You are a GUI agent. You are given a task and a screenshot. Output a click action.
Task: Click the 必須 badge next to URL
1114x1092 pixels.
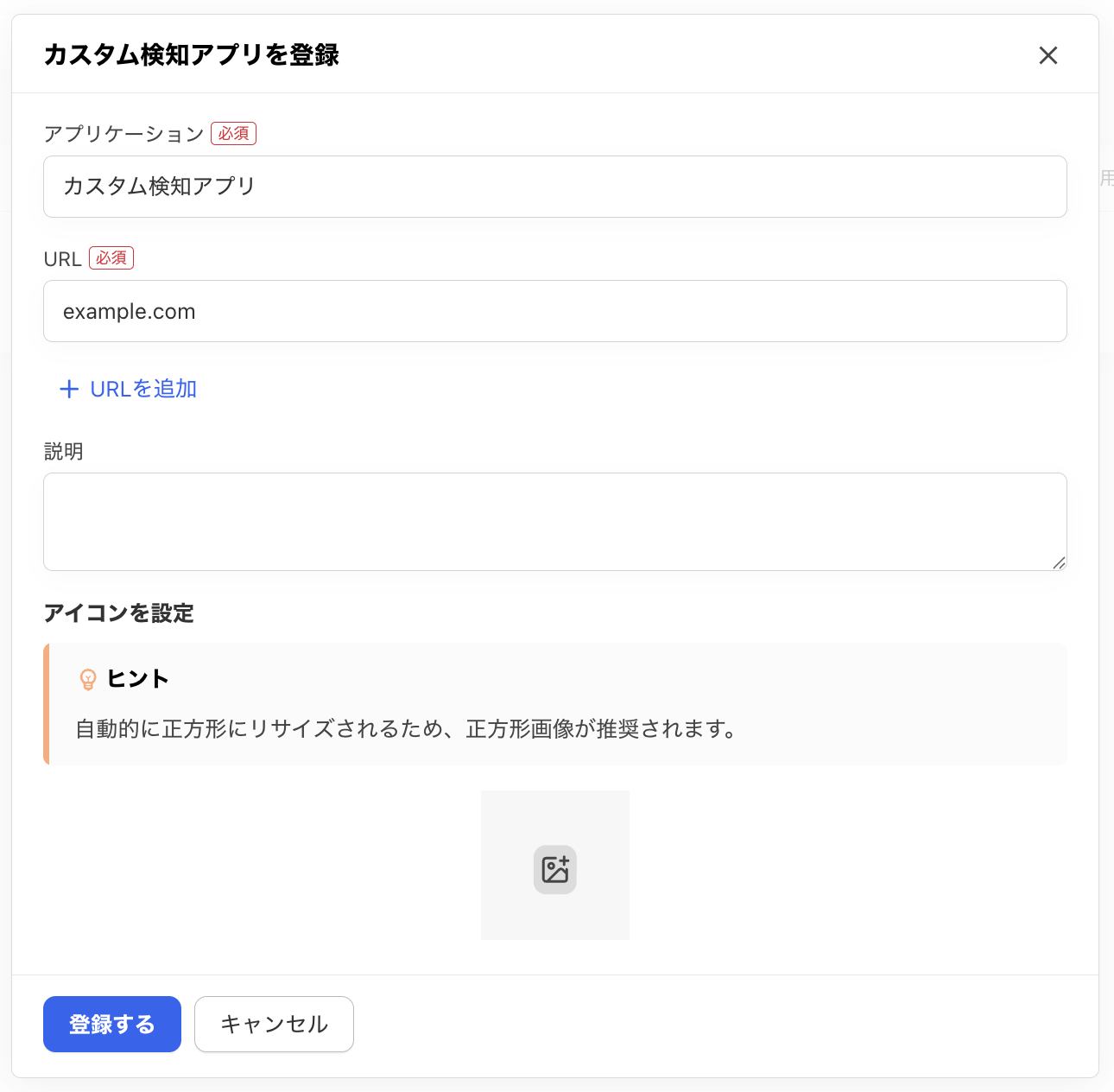tap(111, 258)
